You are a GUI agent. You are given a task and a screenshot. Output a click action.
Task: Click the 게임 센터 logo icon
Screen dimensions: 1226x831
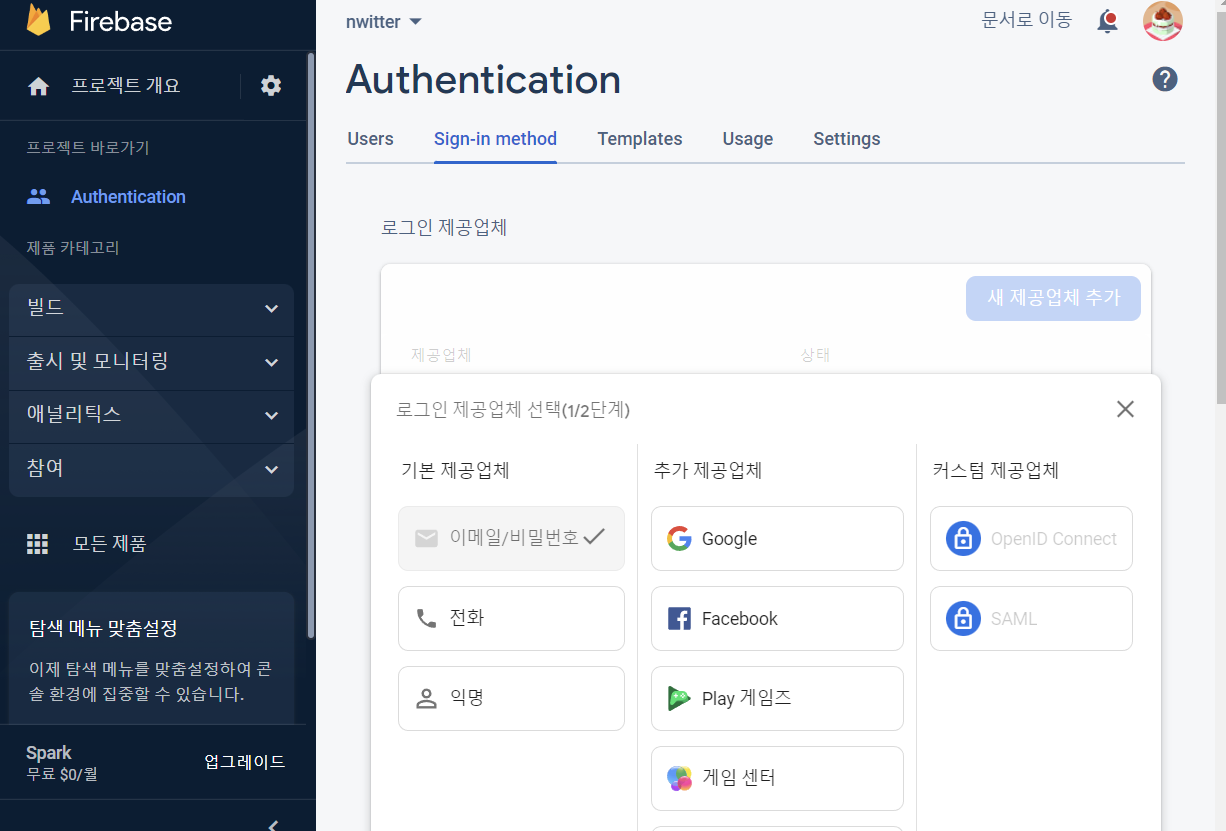click(679, 778)
